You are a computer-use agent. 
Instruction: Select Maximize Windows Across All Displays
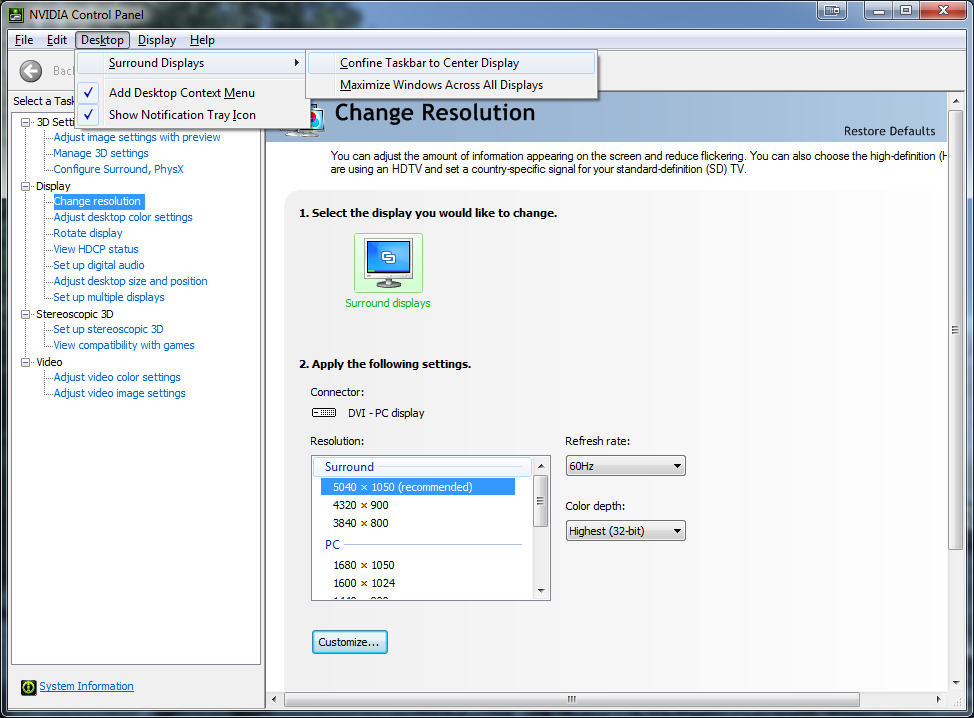point(441,85)
